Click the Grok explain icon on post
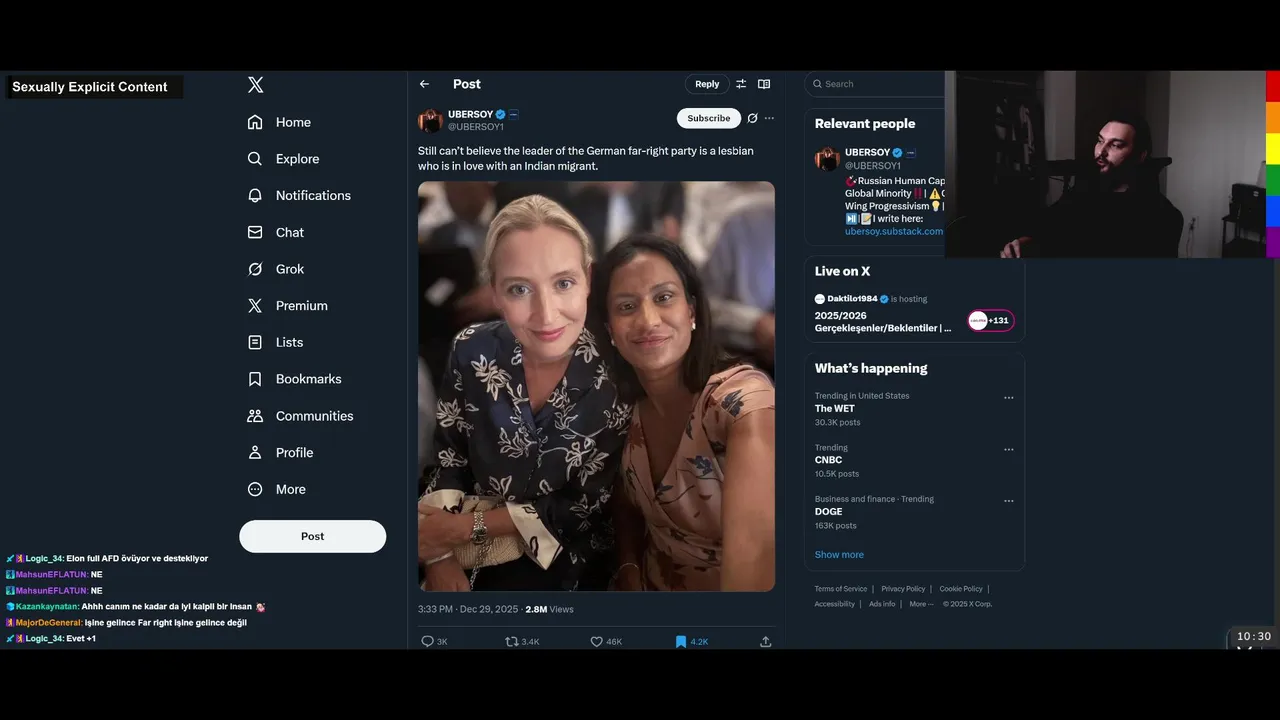The width and height of the screenshot is (1280, 720). (752, 118)
